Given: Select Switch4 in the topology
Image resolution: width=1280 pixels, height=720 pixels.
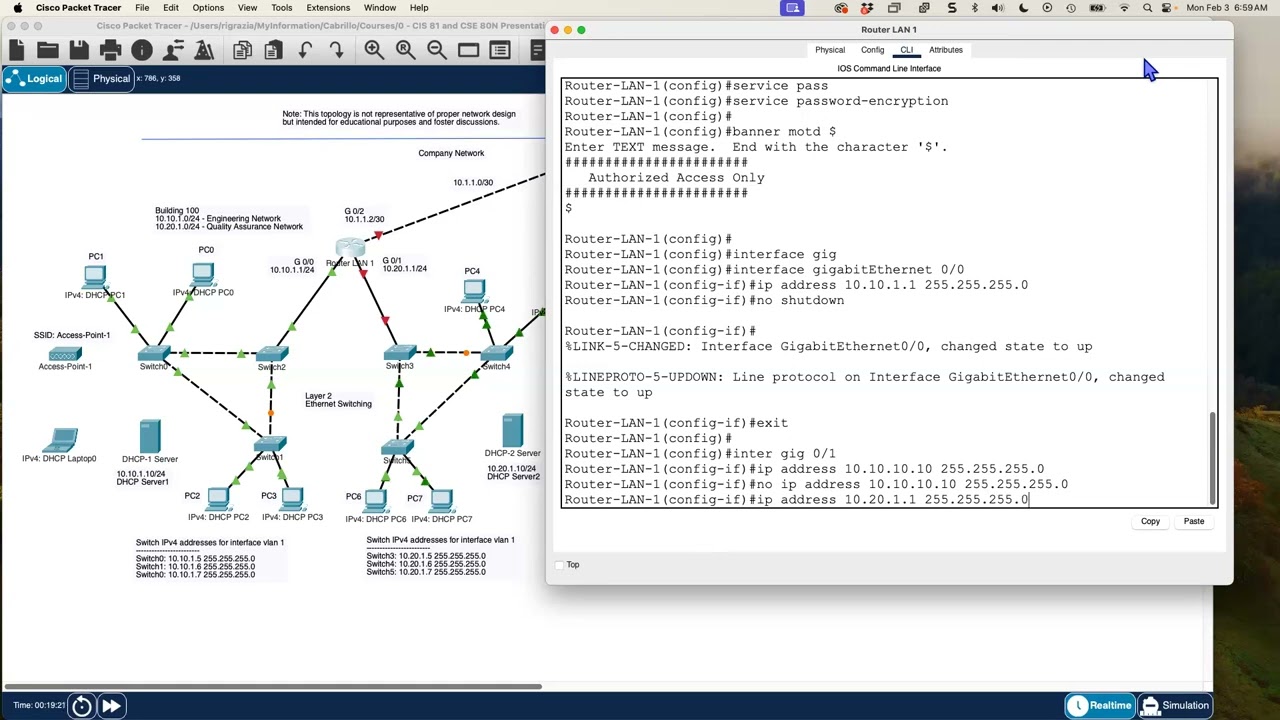Looking at the screenshot, I should 496,354.
